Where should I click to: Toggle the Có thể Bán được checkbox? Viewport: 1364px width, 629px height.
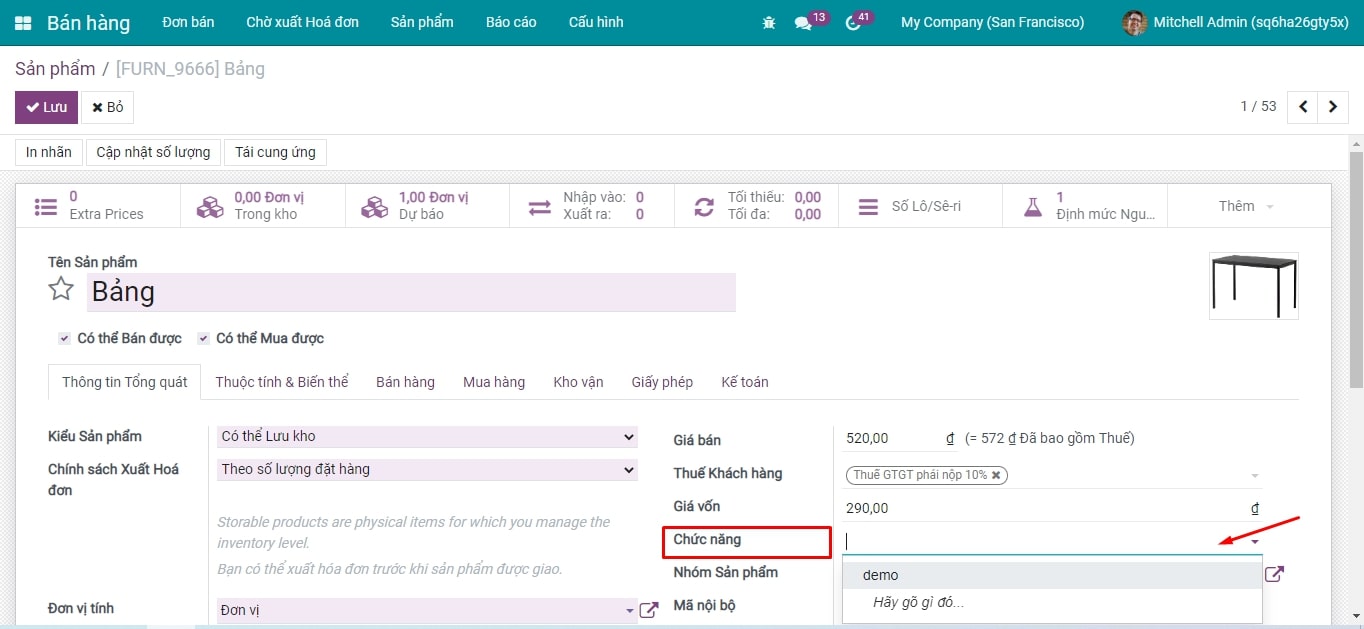tap(64, 338)
